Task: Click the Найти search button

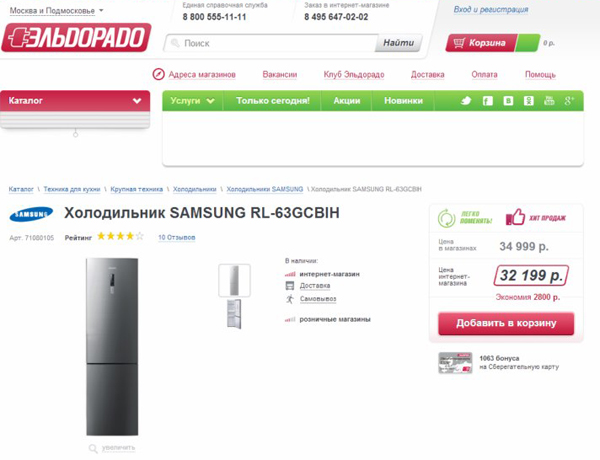Action: pos(398,44)
